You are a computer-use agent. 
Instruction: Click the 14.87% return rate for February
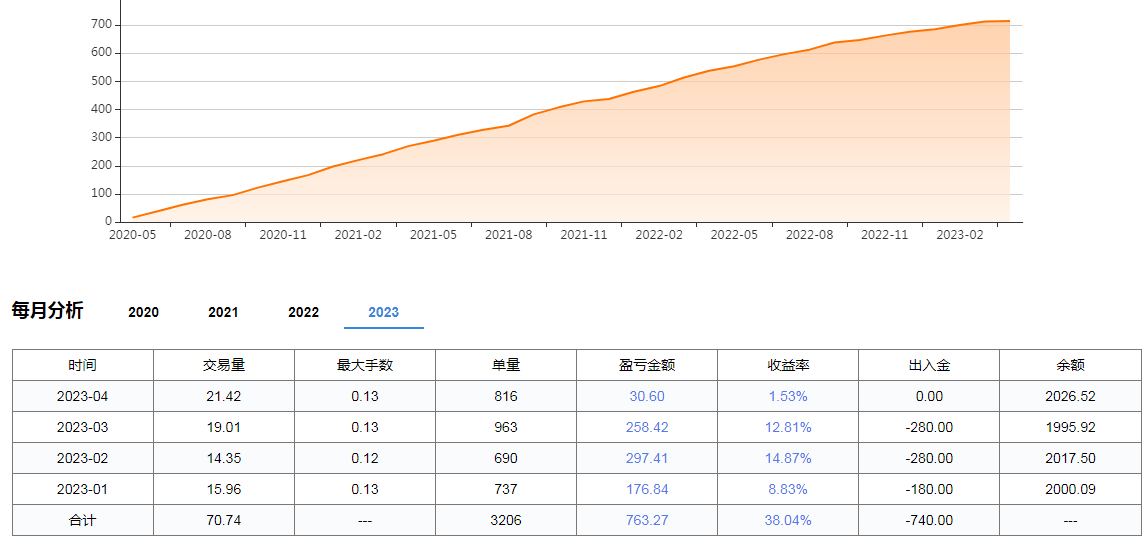[788, 459]
